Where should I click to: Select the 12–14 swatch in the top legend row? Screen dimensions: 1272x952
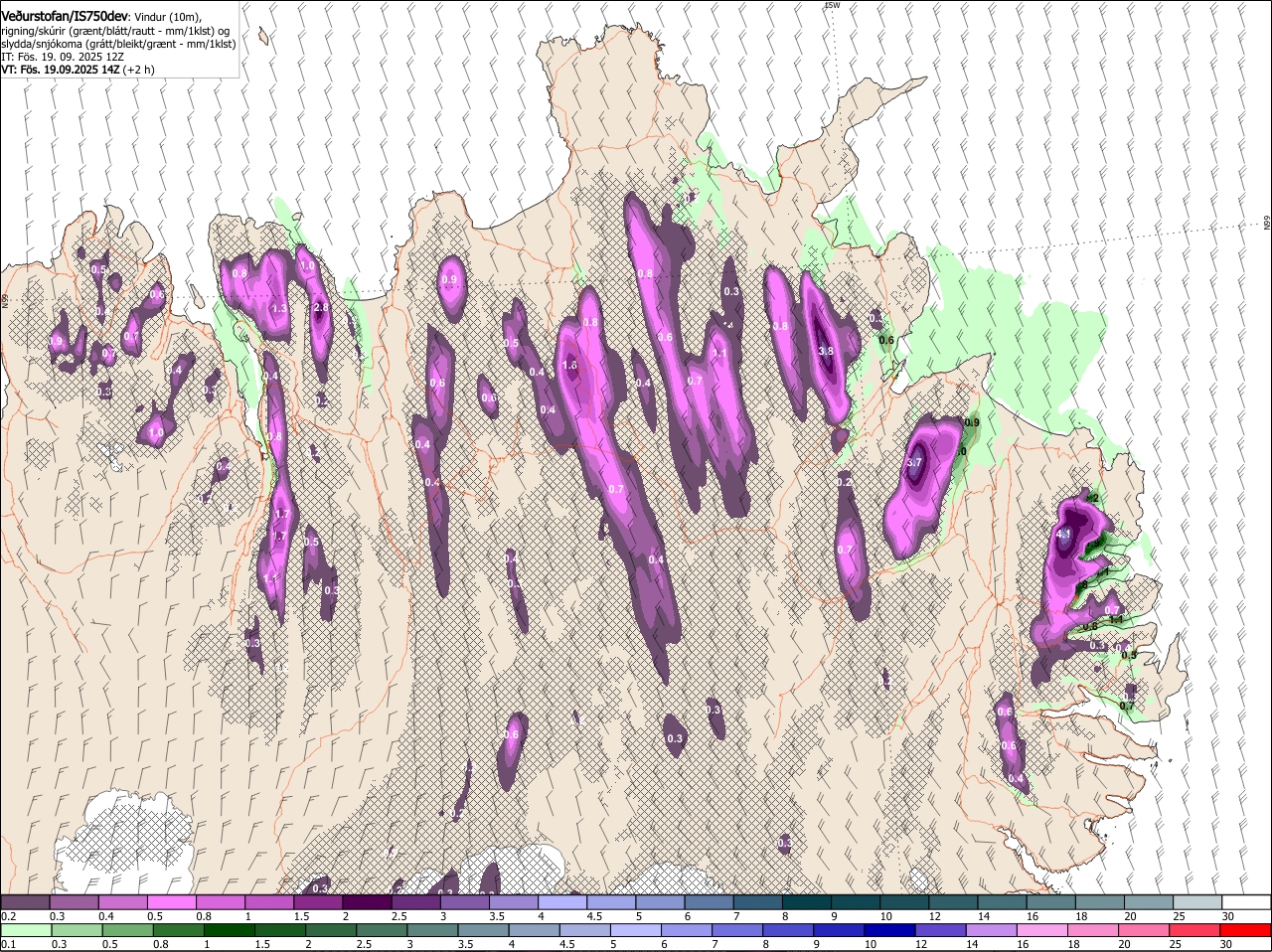tap(953, 902)
